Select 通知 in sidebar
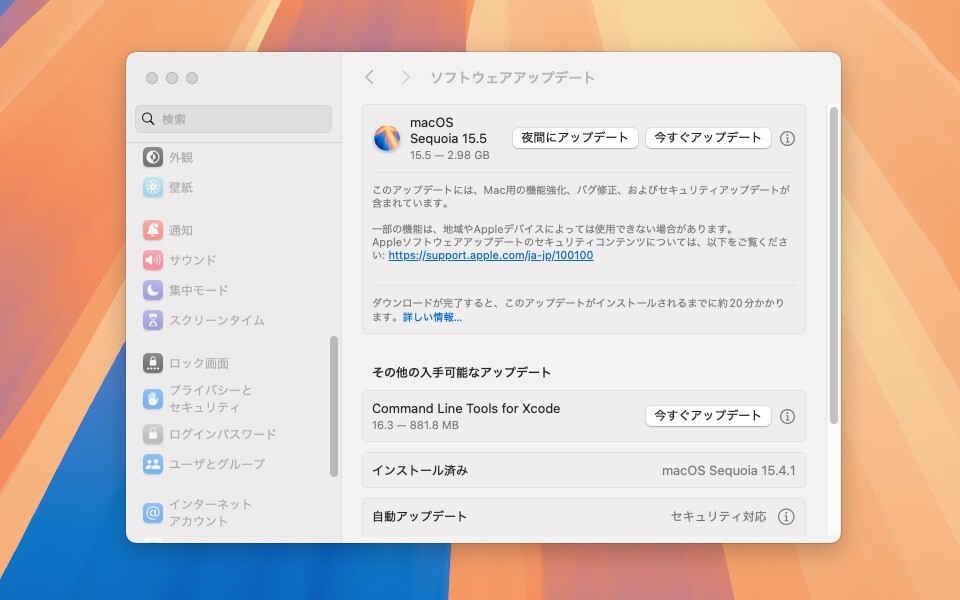 tap(181, 230)
